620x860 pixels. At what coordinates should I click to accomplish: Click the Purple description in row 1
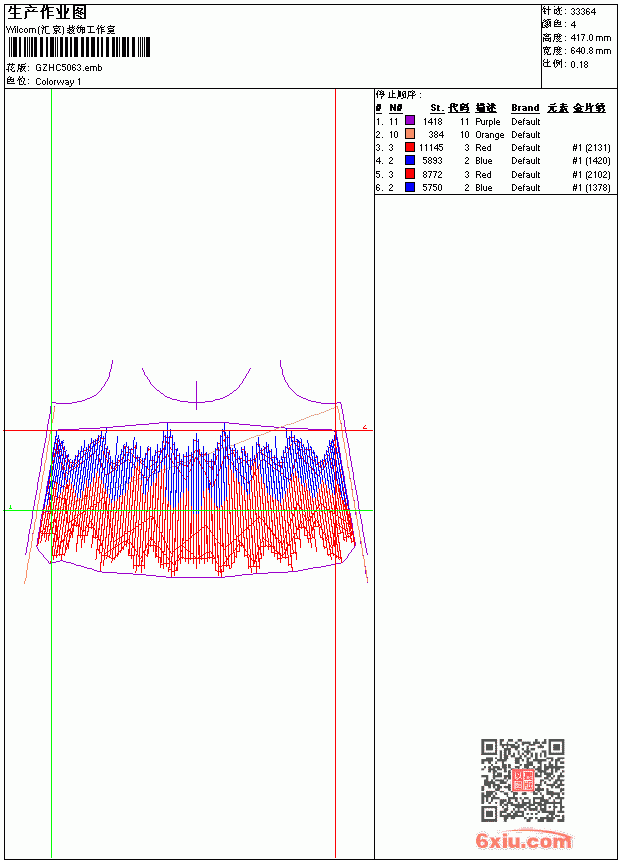488,122
